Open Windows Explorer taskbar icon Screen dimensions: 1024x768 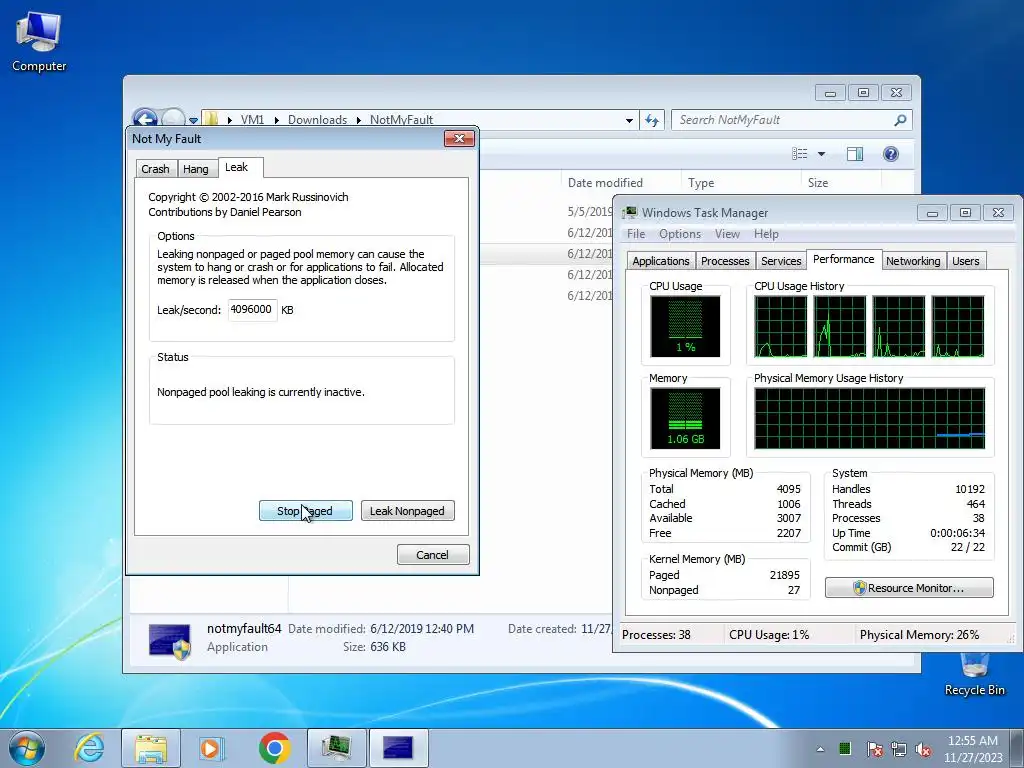click(x=151, y=748)
